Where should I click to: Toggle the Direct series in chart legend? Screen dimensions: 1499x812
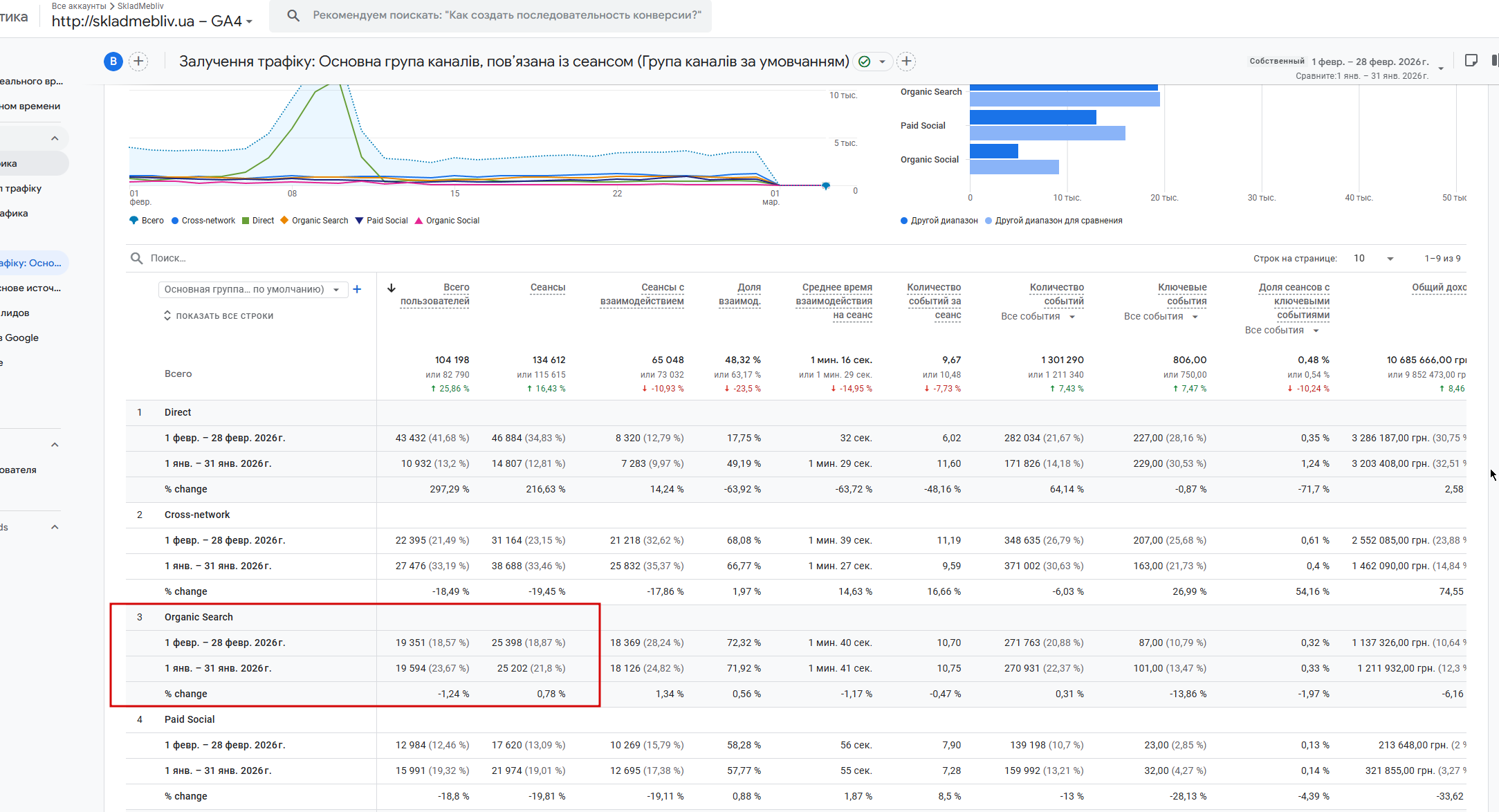point(258,221)
